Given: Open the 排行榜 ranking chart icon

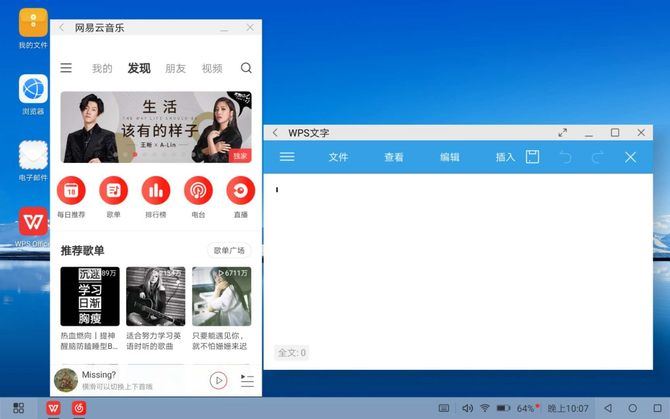Looking at the screenshot, I should click(x=156, y=190).
